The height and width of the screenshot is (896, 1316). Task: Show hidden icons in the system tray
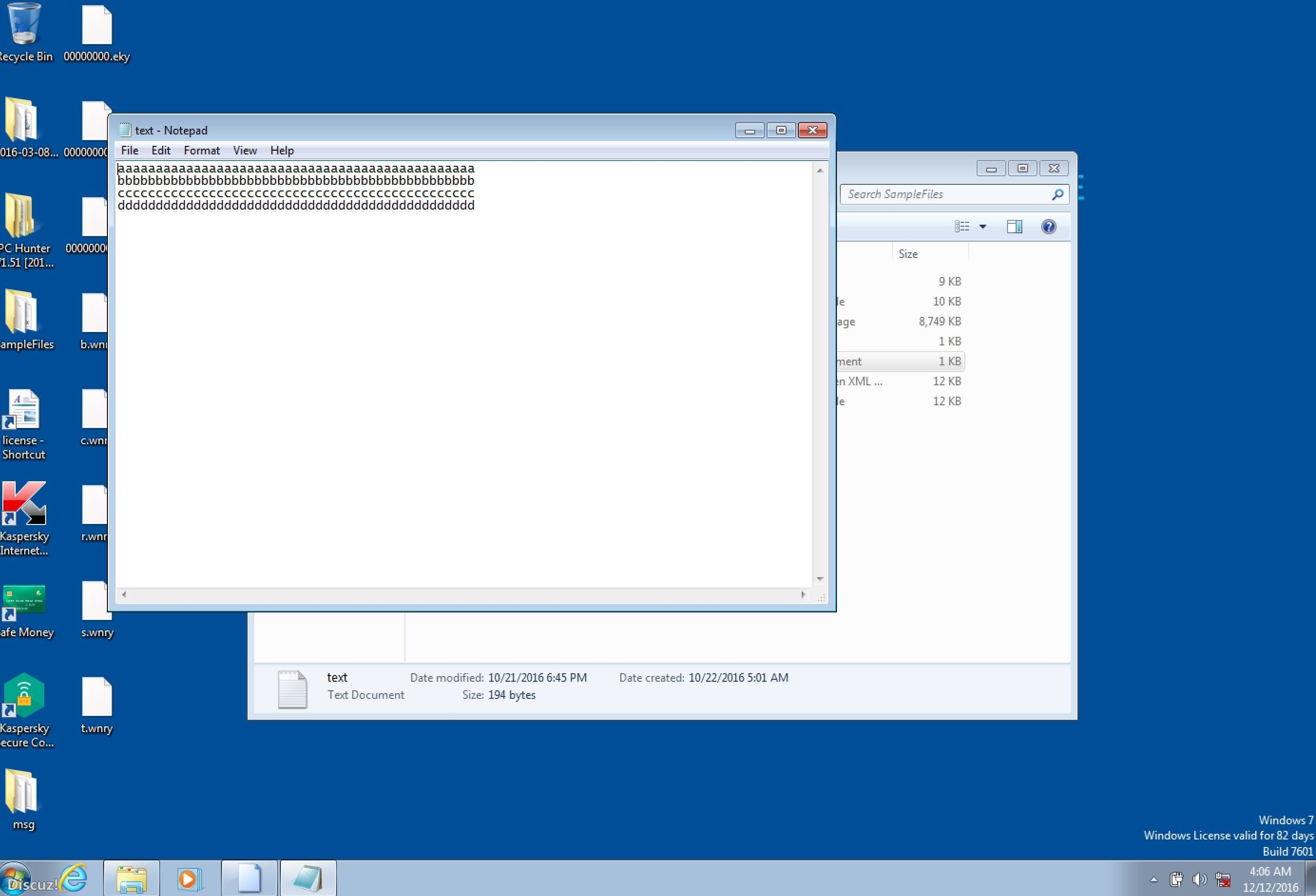tap(1153, 879)
